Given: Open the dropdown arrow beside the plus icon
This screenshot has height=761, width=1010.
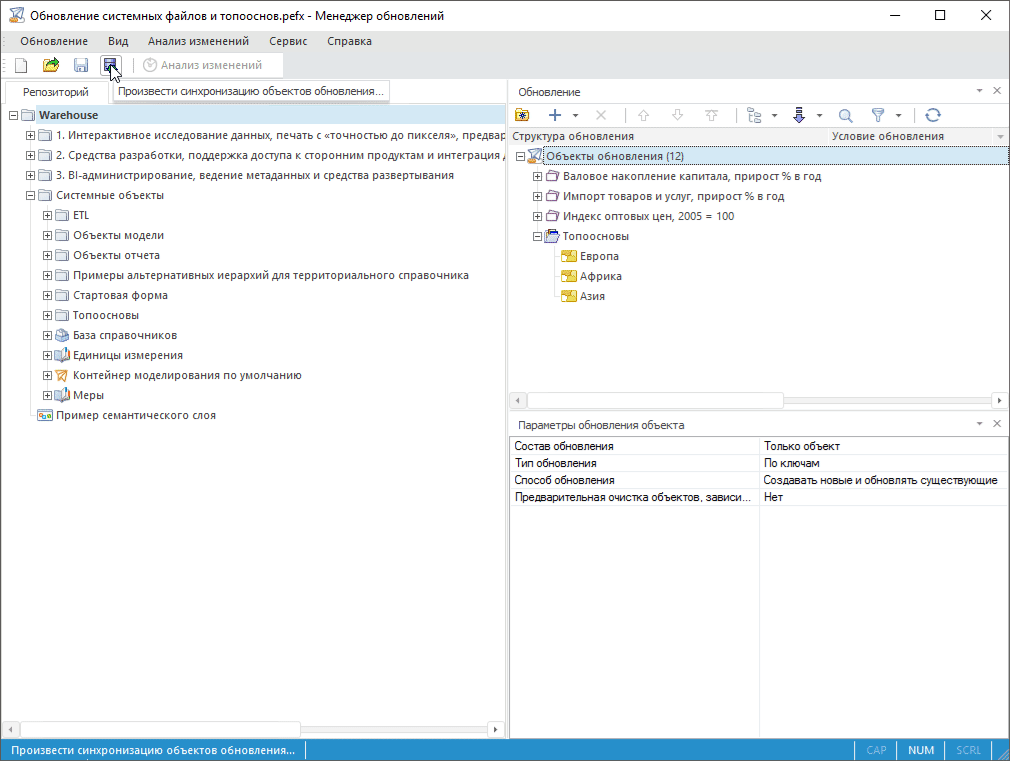Looking at the screenshot, I should point(575,116).
